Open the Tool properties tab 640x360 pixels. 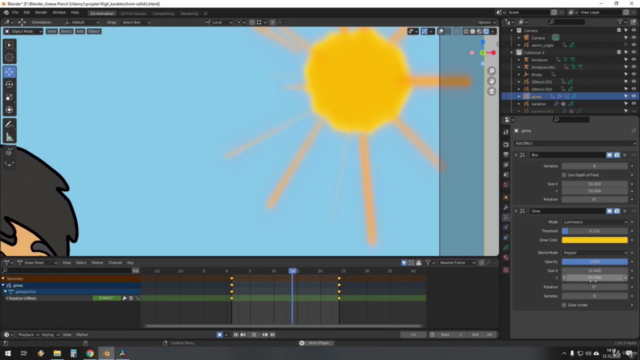point(506,132)
